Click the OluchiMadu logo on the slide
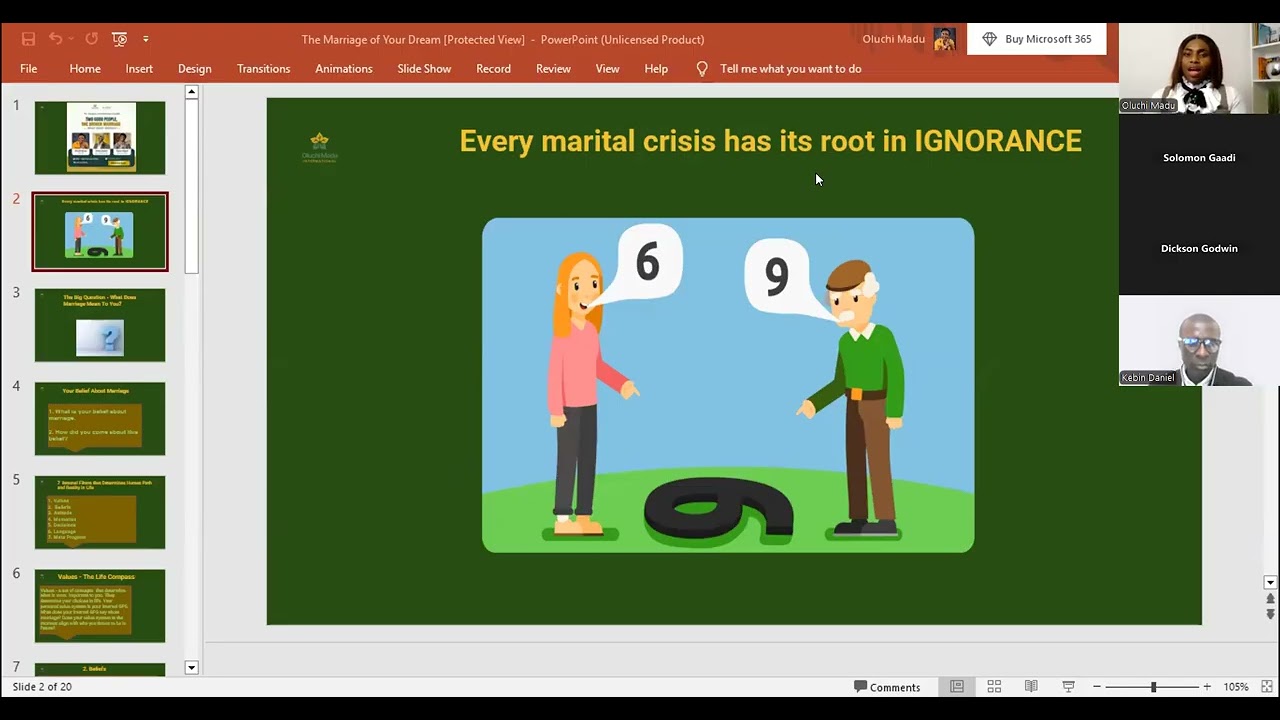 pos(319,147)
